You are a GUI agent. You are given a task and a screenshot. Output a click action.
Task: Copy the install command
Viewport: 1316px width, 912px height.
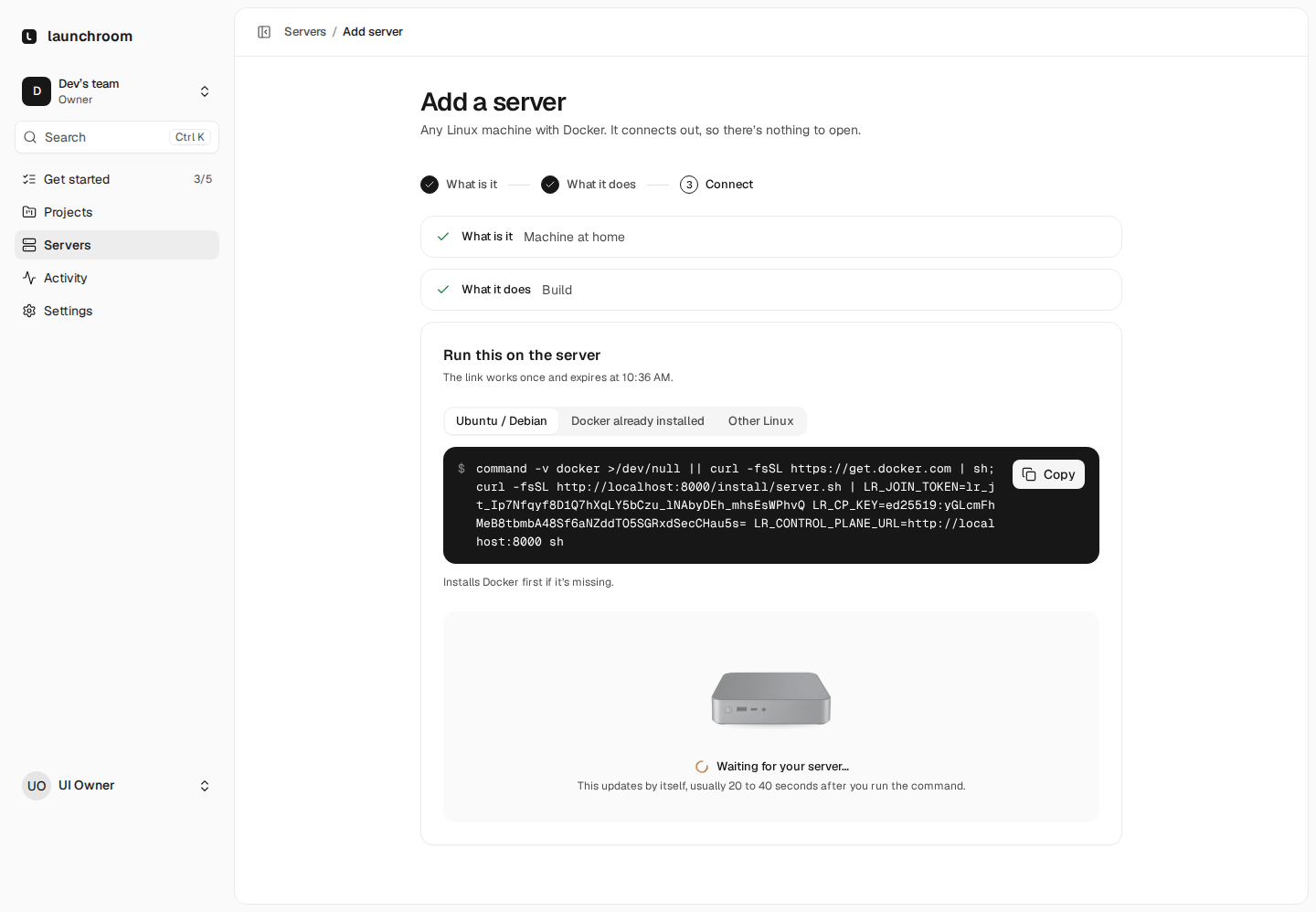[1048, 474]
